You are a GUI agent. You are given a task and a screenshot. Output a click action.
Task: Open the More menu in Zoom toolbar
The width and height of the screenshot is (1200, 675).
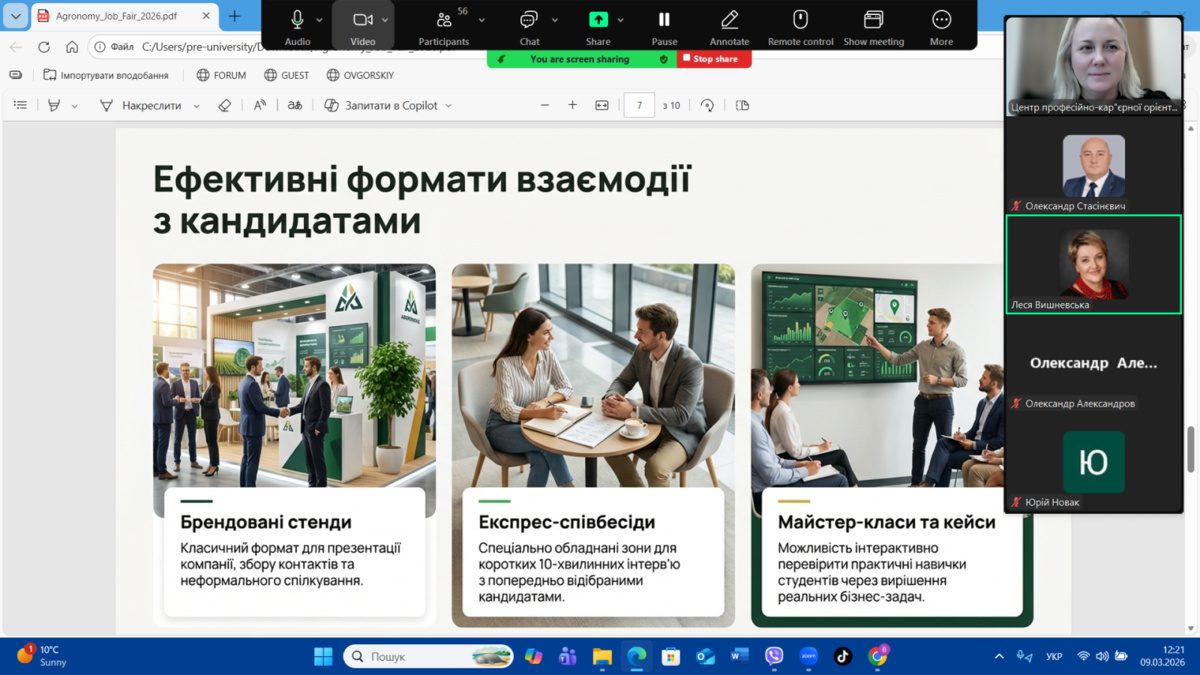941,25
